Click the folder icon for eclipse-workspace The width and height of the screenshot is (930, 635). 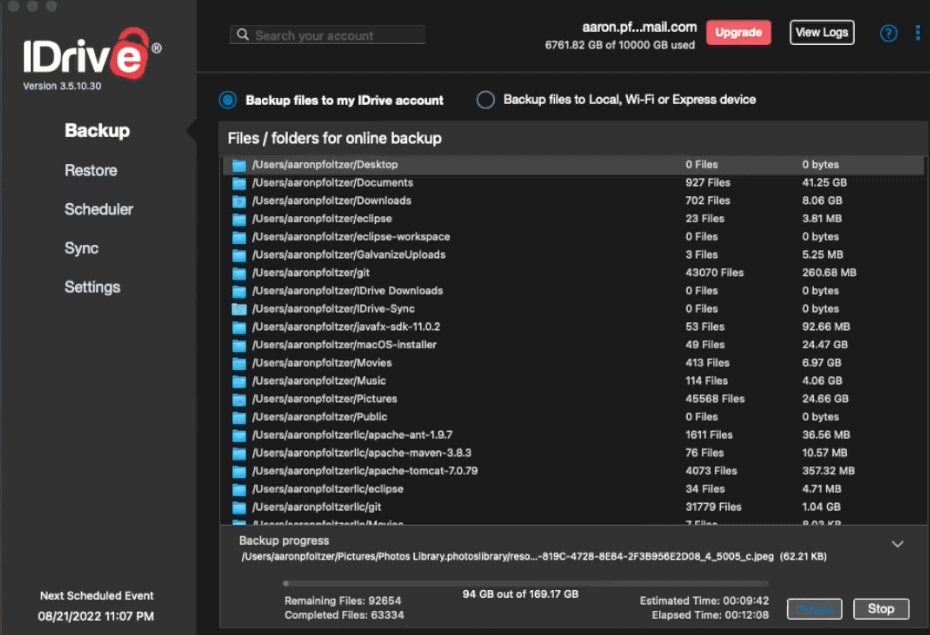pos(239,237)
